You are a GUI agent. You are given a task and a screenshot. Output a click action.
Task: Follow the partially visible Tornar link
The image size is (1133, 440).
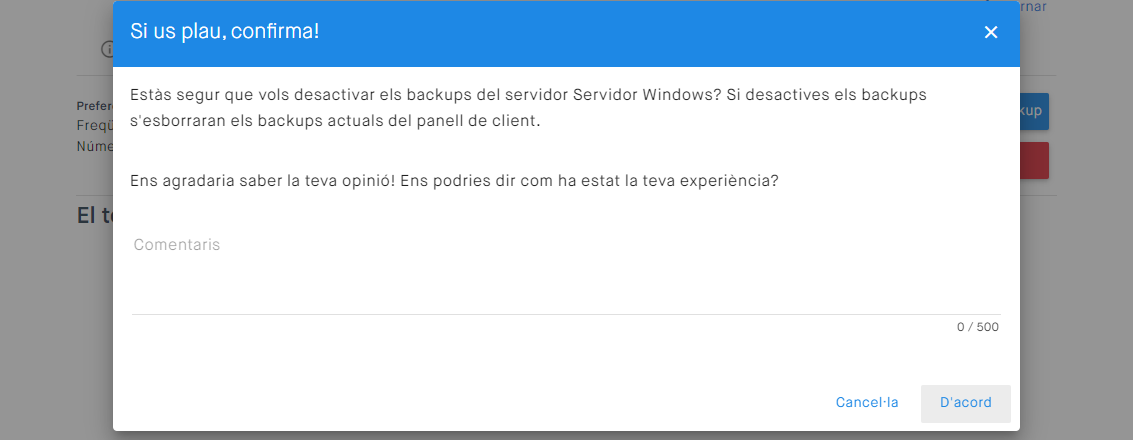click(1032, 7)
